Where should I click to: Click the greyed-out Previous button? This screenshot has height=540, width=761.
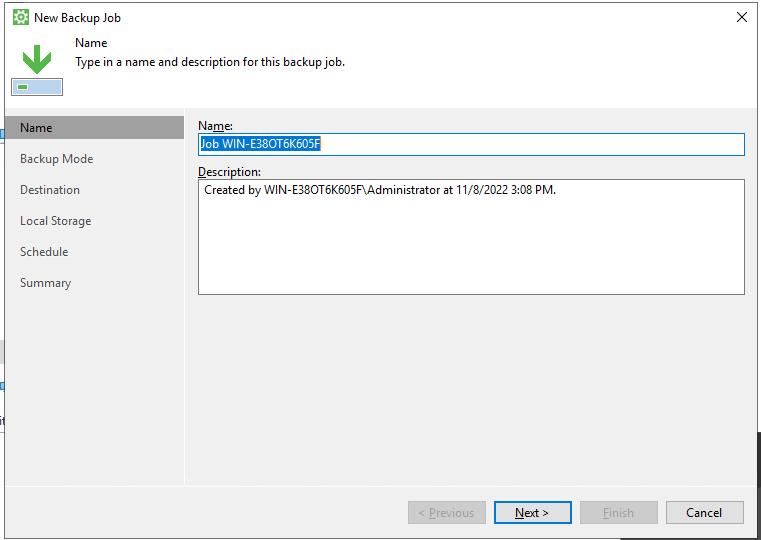[446, 513]
